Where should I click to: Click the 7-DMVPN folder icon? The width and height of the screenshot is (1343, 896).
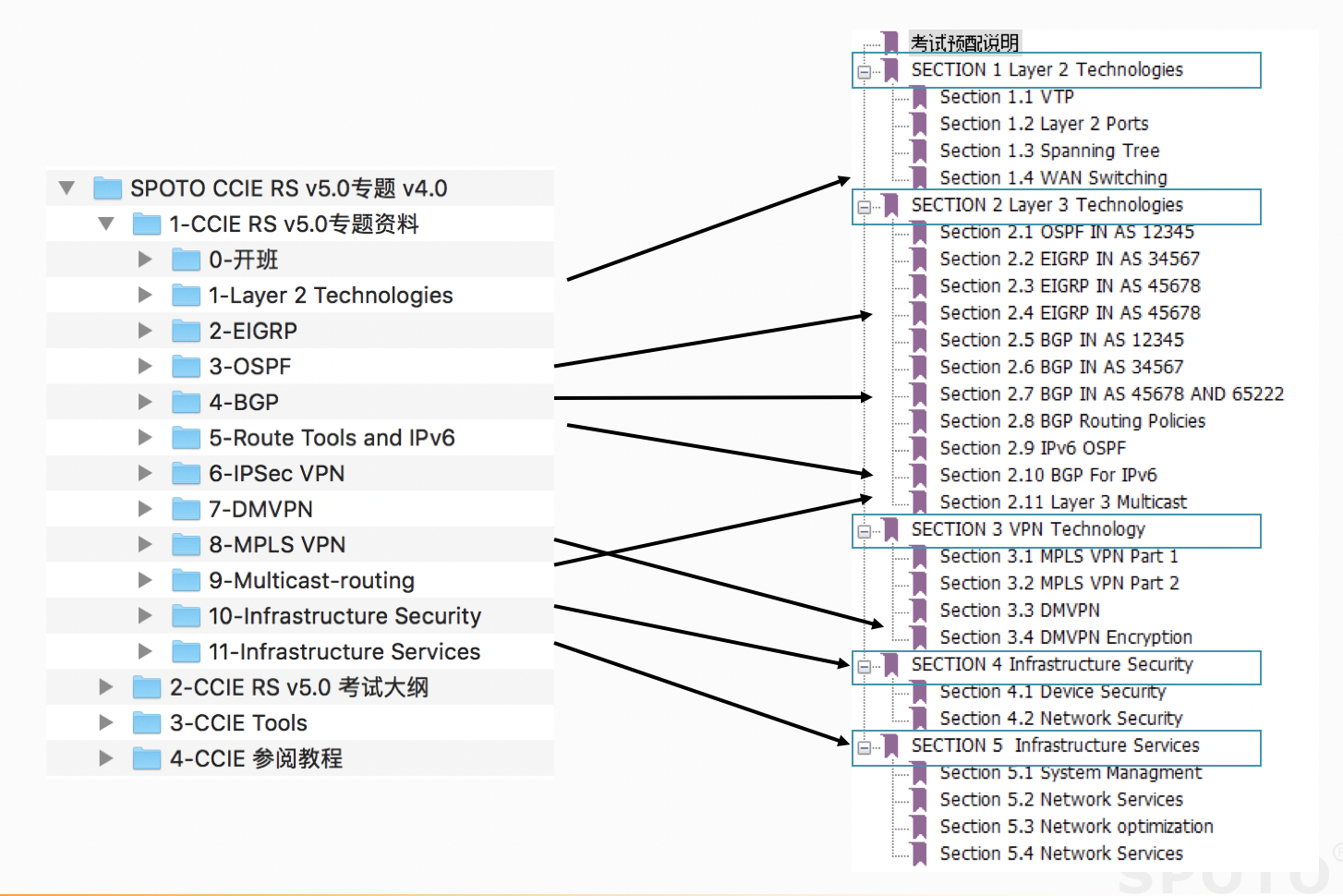187,509
